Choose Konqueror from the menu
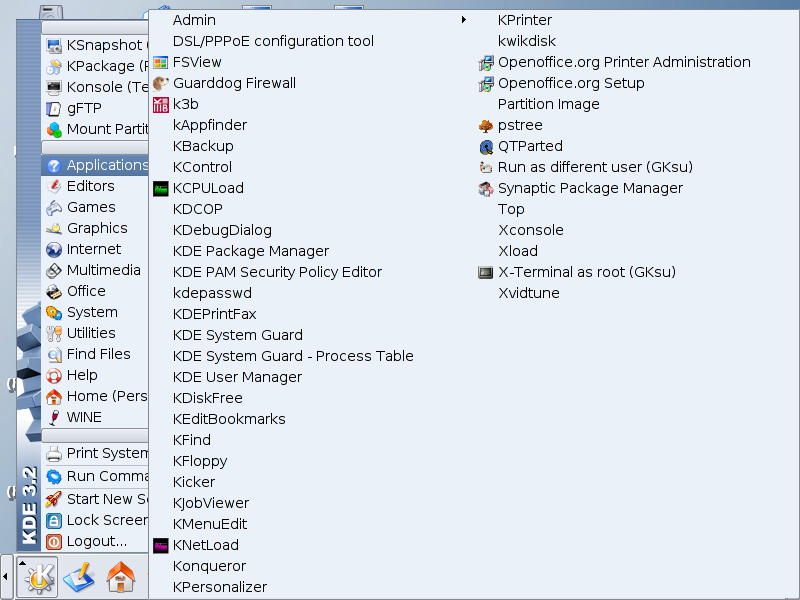Viewport: 800px width, 600px height. [209, 566]
